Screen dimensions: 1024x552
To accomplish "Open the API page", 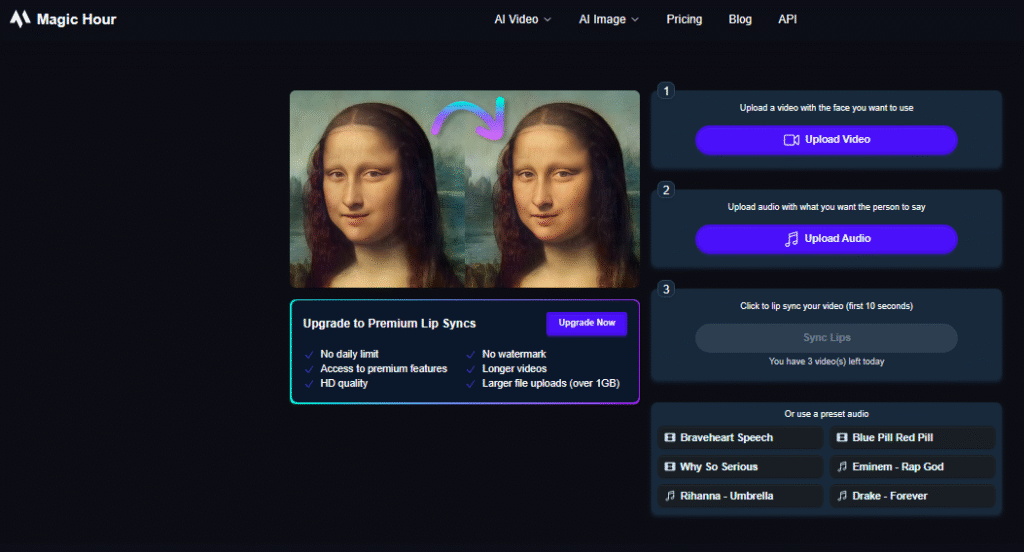I will point(787,20).
